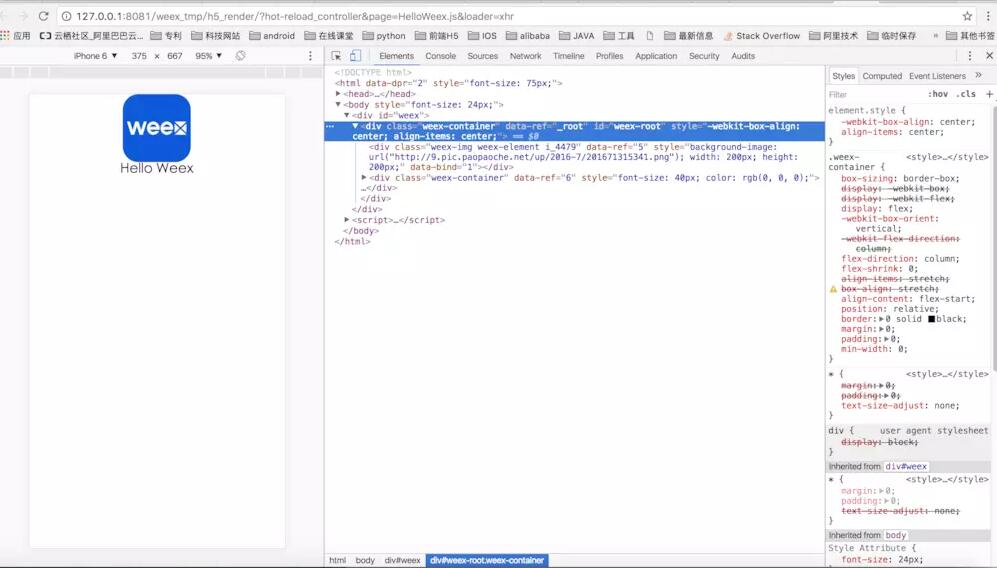
Task: Switch to the Audits tab
Action: [x=743, y=56]
